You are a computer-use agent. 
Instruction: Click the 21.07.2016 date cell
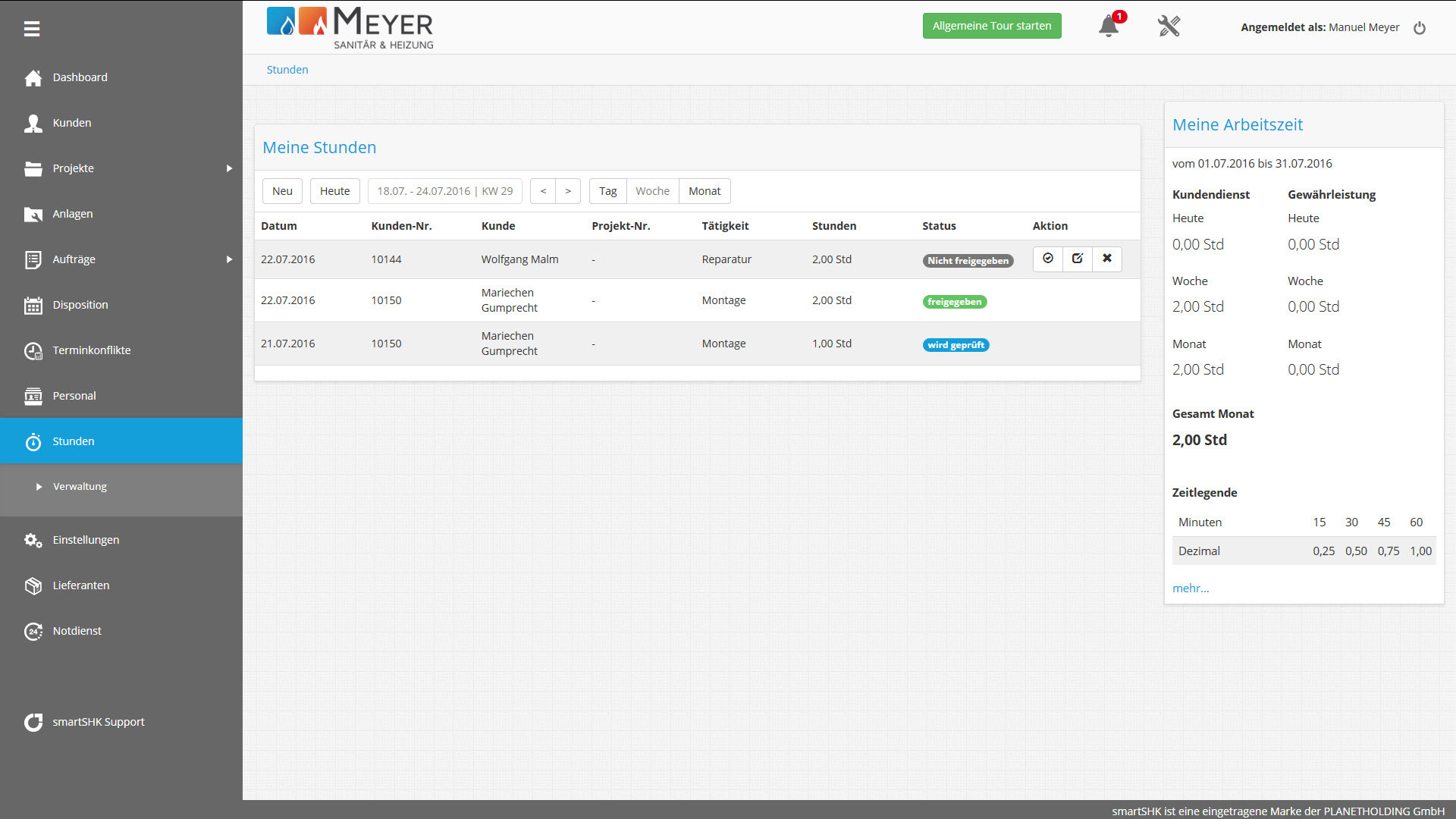(287, 344)
